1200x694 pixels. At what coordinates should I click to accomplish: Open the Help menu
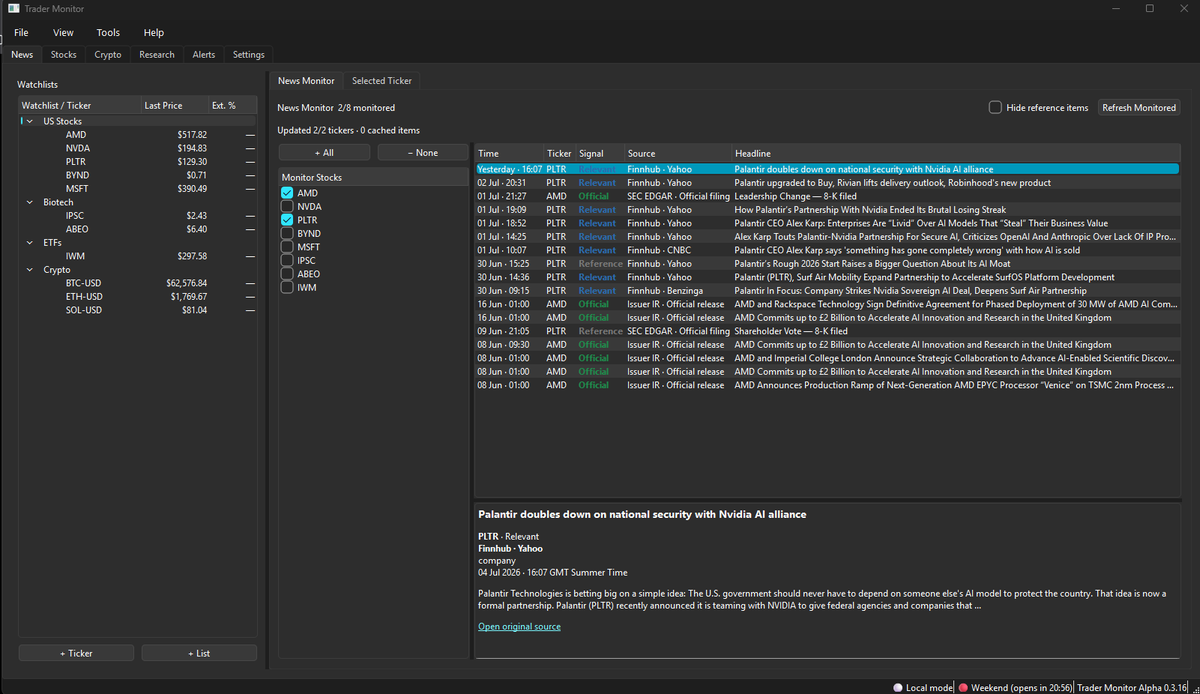click(x=153, y=33)
